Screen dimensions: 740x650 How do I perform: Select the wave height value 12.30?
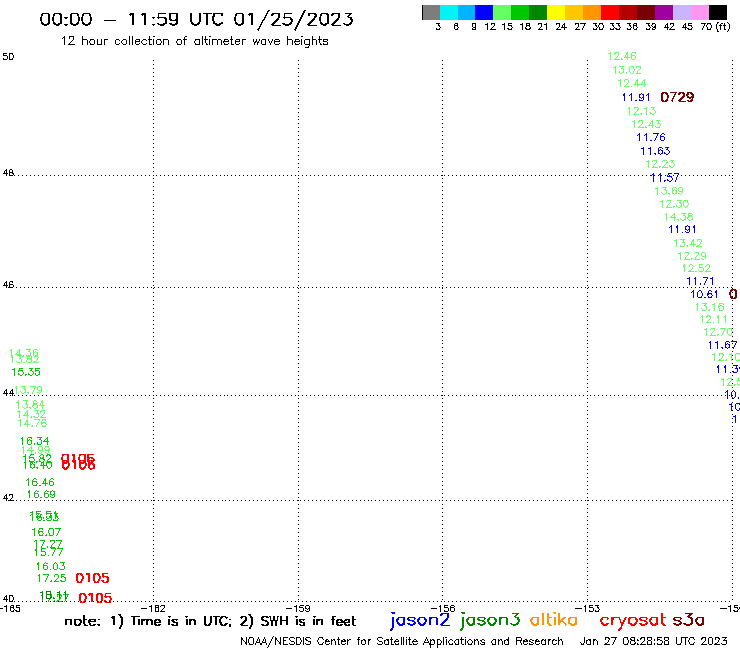674,204
